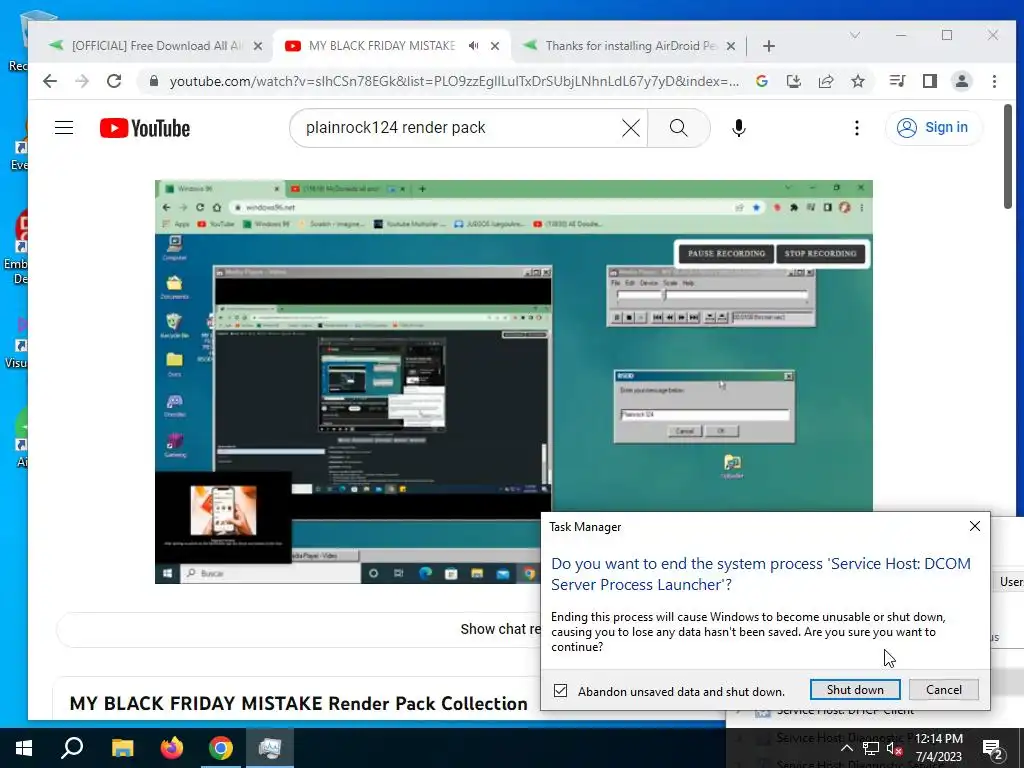Close the Task Manager dialog with X
This screenshot has height=768, width=1024.
tap(975, 526)
